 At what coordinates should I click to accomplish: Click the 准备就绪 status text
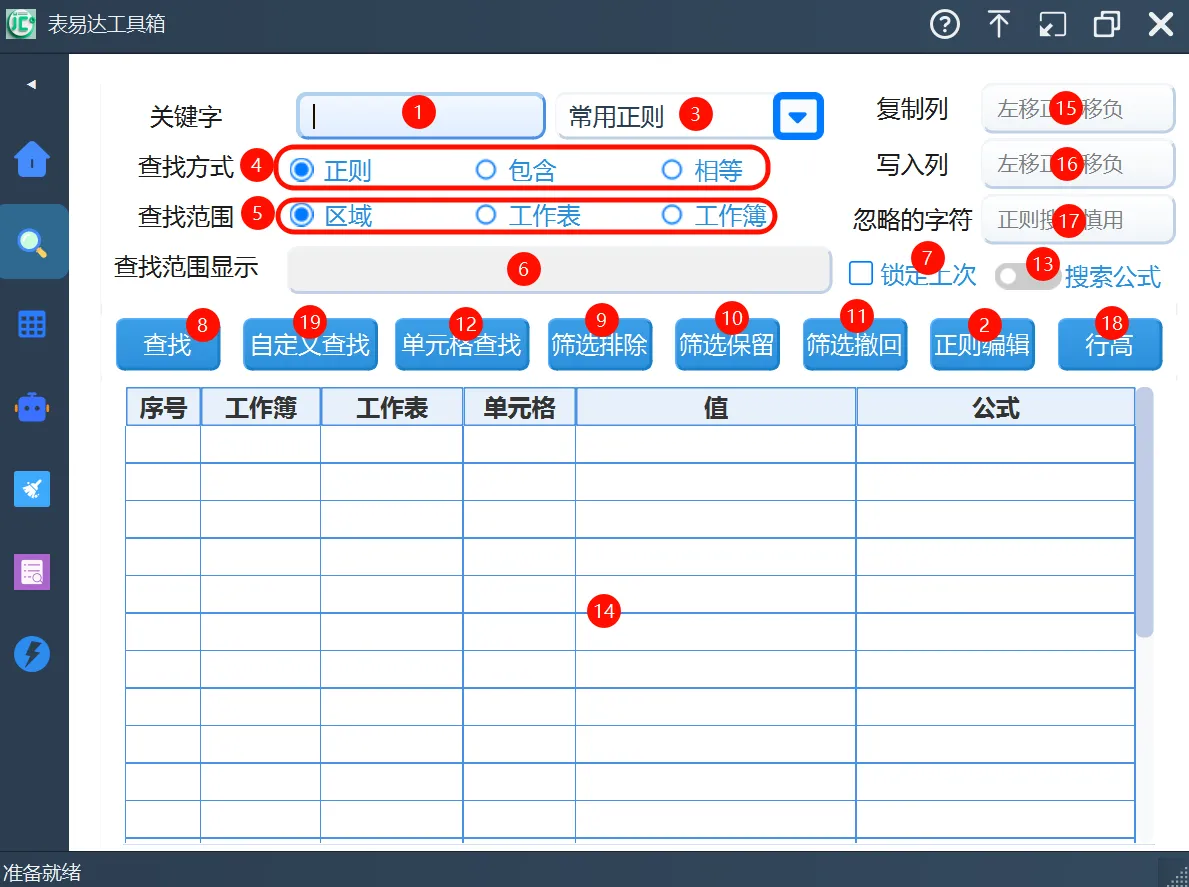point(42,873)
